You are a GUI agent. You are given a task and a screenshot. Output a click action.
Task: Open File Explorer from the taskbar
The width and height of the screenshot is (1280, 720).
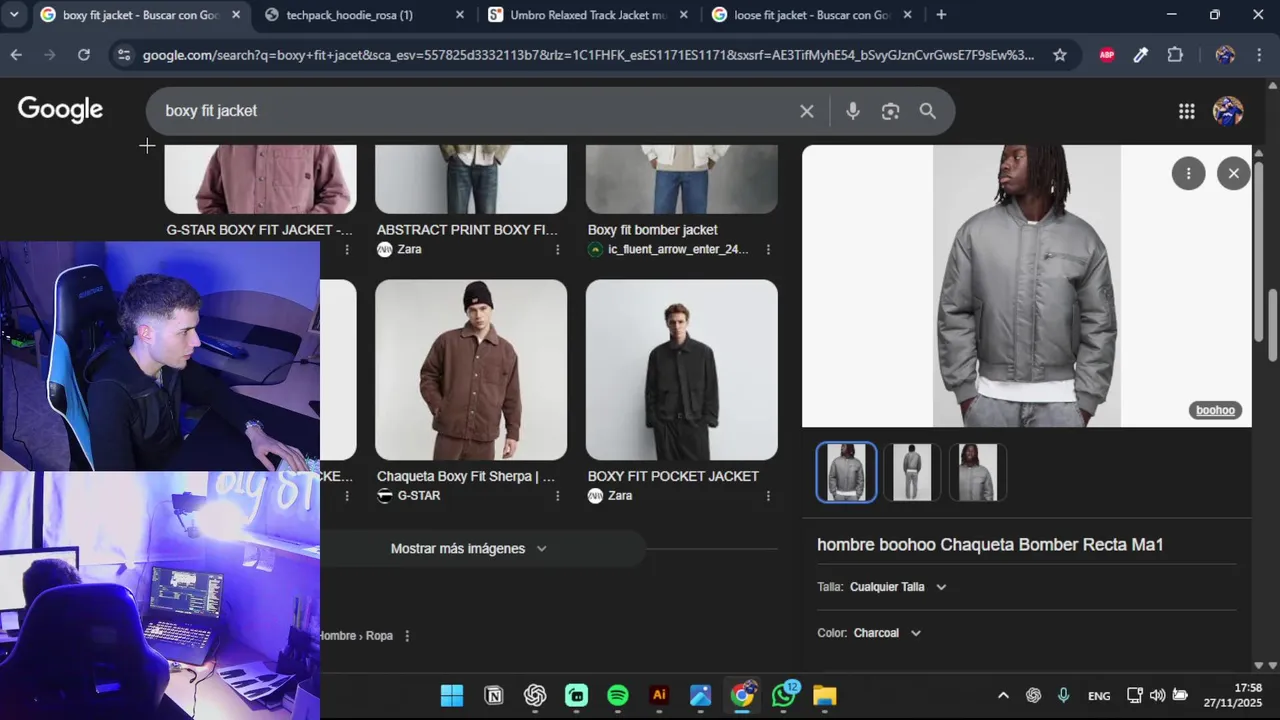coord(825,696)
